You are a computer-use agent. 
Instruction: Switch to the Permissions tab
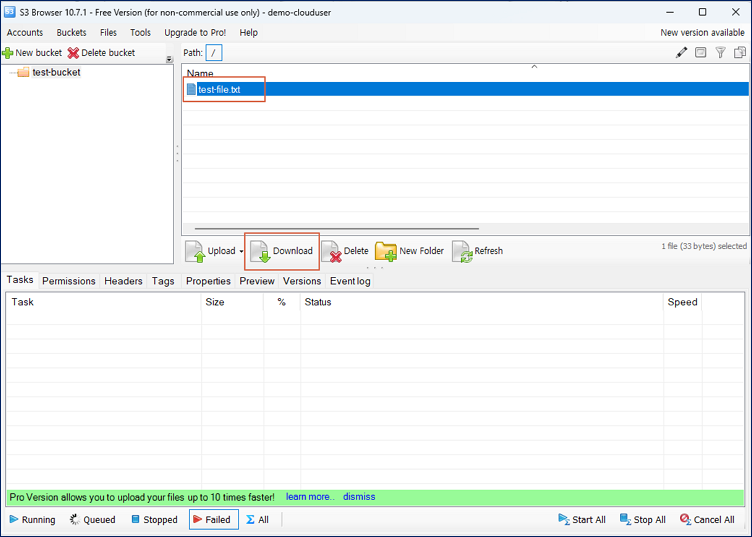tap(69, 281)
